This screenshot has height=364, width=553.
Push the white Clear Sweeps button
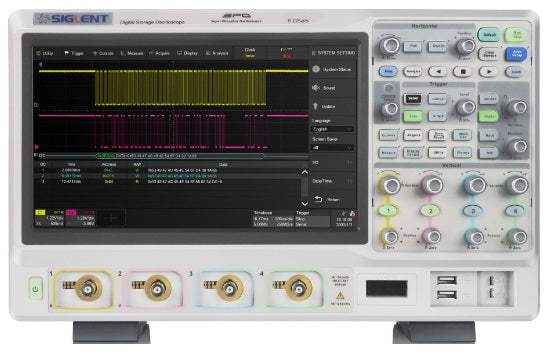coord(489,54)
